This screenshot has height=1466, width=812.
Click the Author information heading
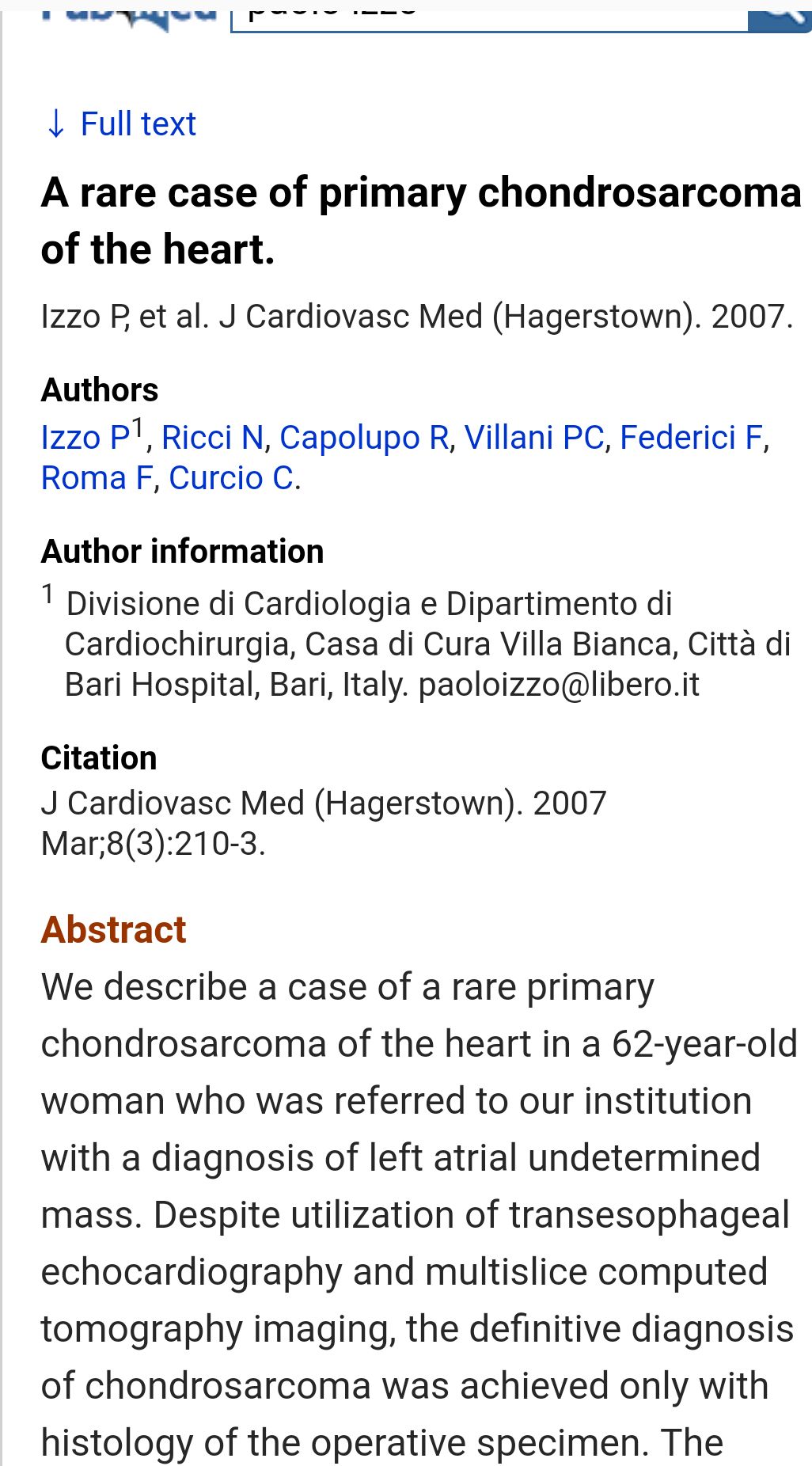182,551
